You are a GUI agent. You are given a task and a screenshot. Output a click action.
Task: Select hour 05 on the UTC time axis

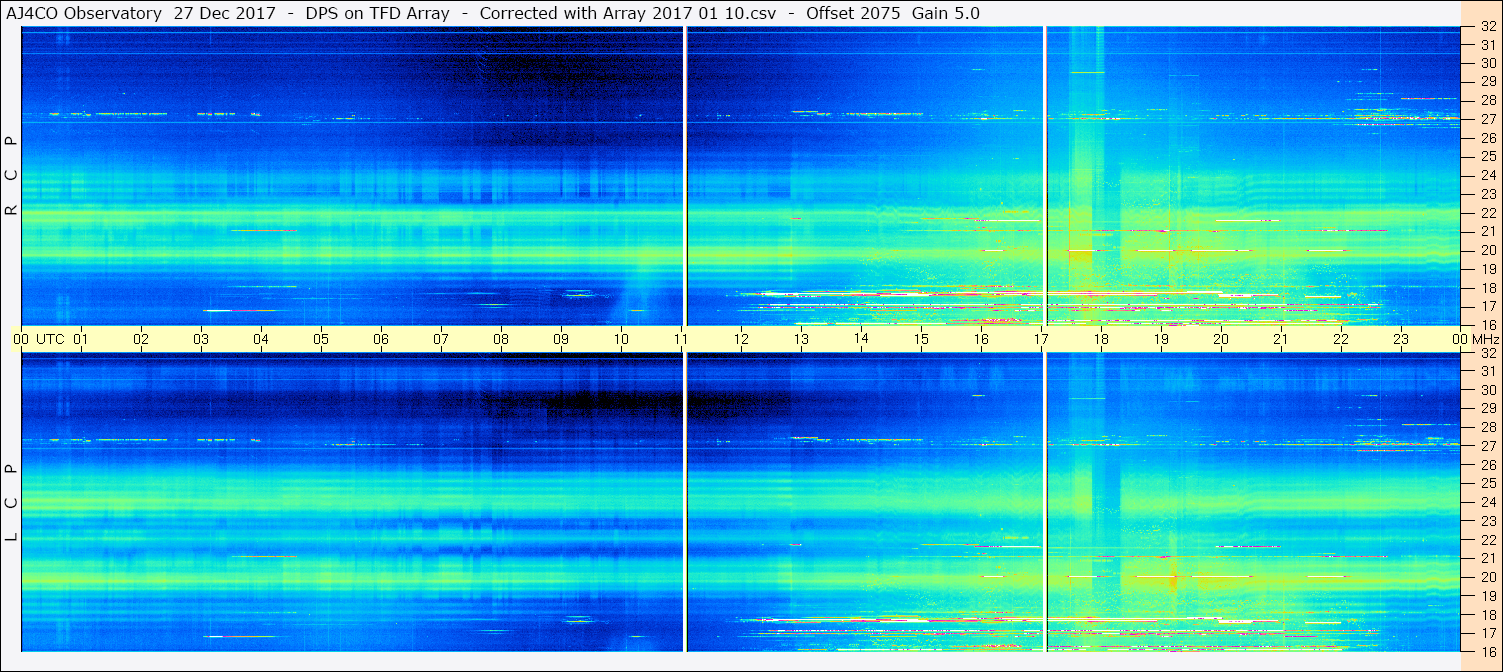point(321,339)
